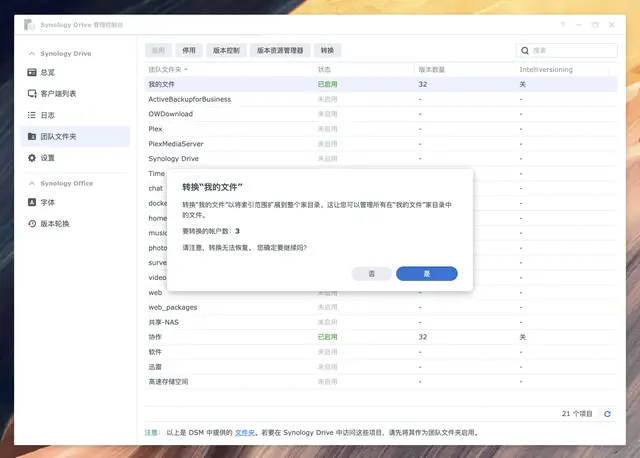The height and width of the screenshot is (458, 640).
Task: Open the 版本轮换 version rotation icon
Action: 32,223
